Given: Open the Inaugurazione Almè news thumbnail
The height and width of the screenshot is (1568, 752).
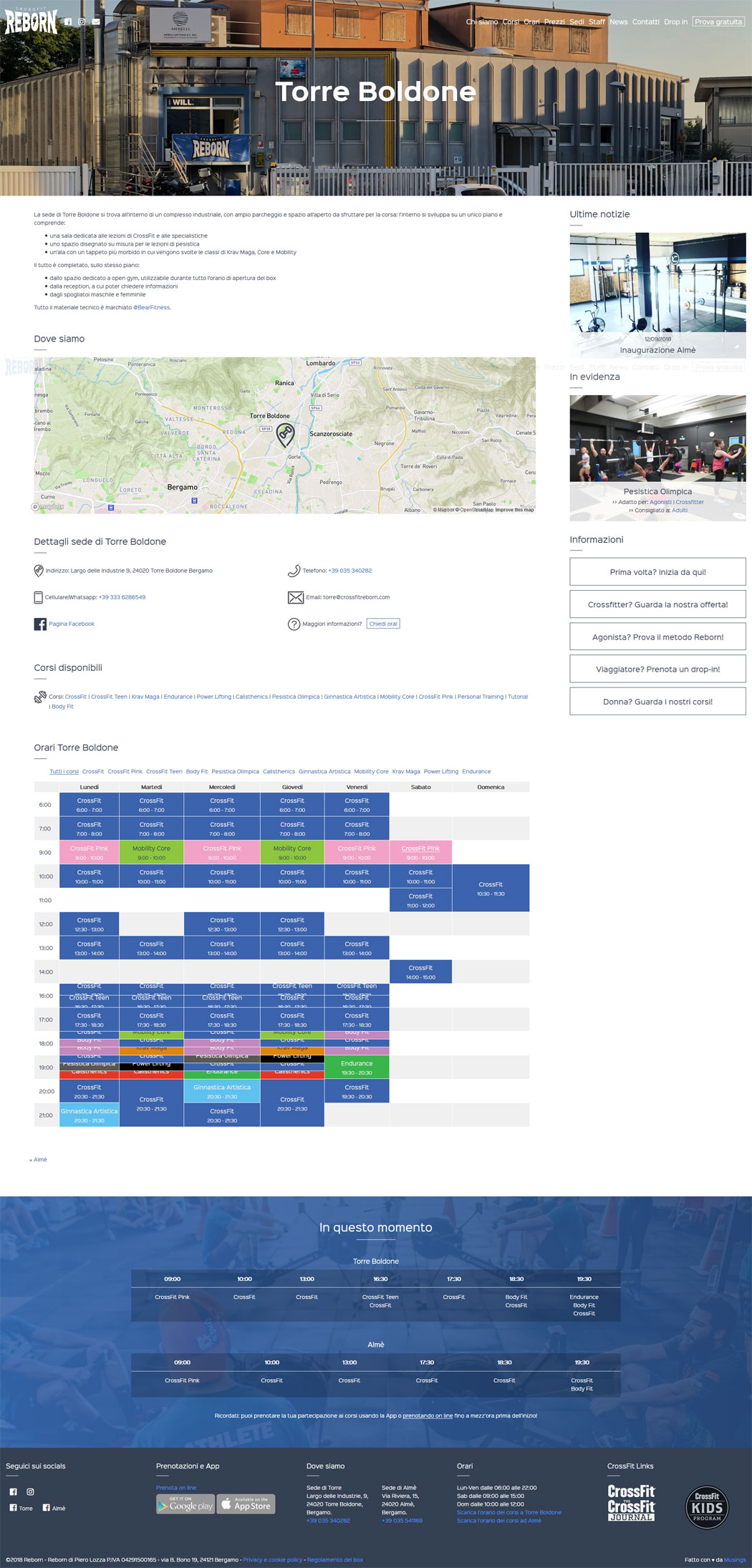Looking at the screenshot, I should (x=657, y=294).
